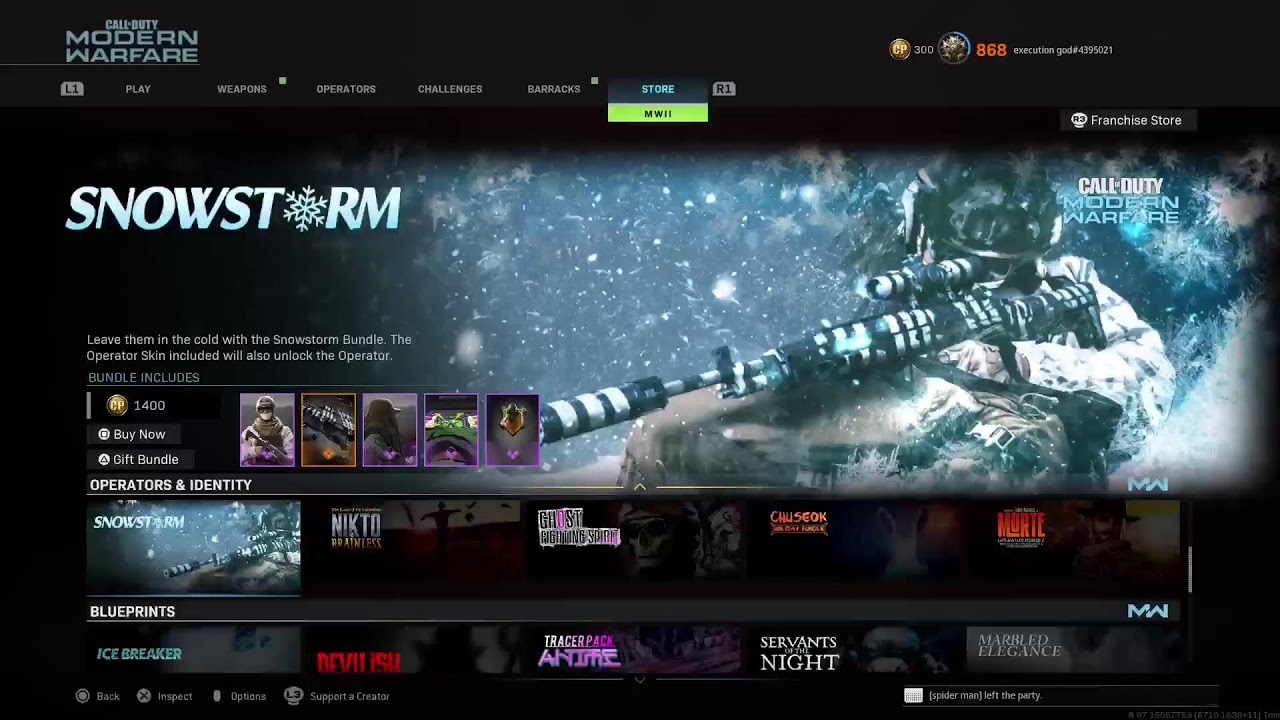Click the down chevron below Blueprints row

(640, 680)
